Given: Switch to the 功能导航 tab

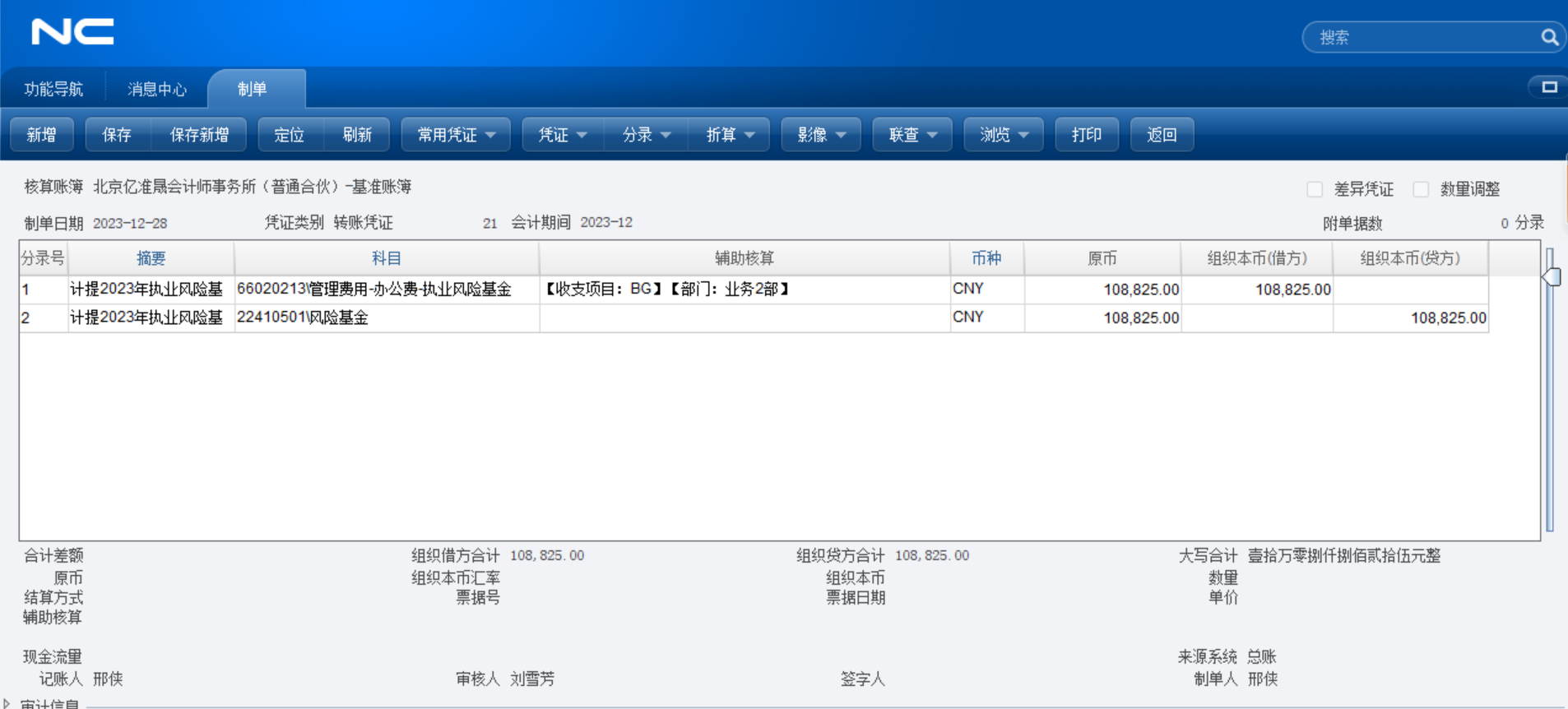Looking at the screenshot, I should point(53,89).
